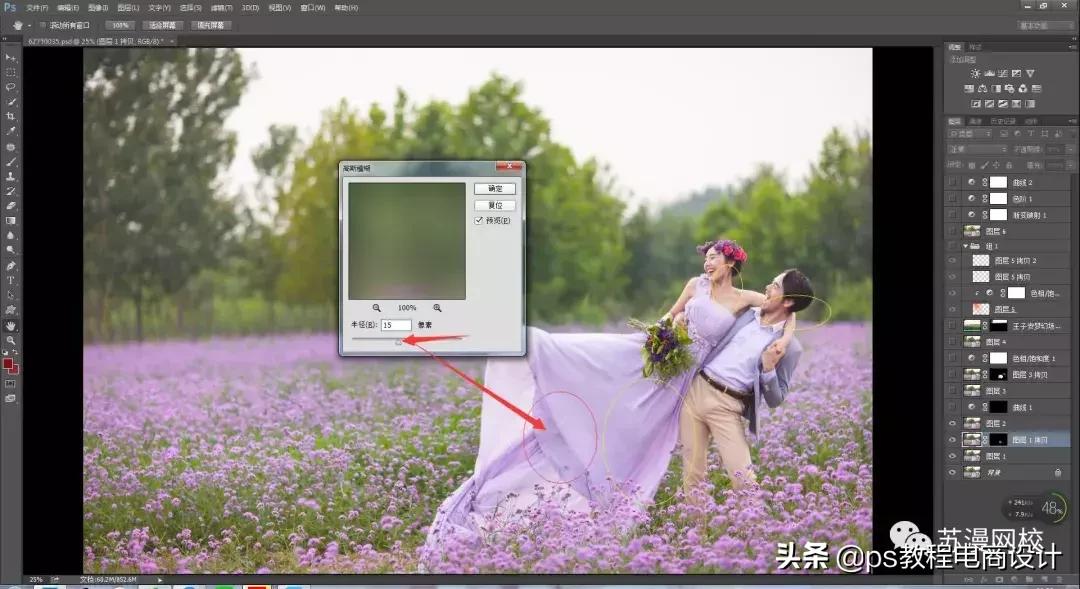Select the Move tool in the toolbar

point(11,57)
